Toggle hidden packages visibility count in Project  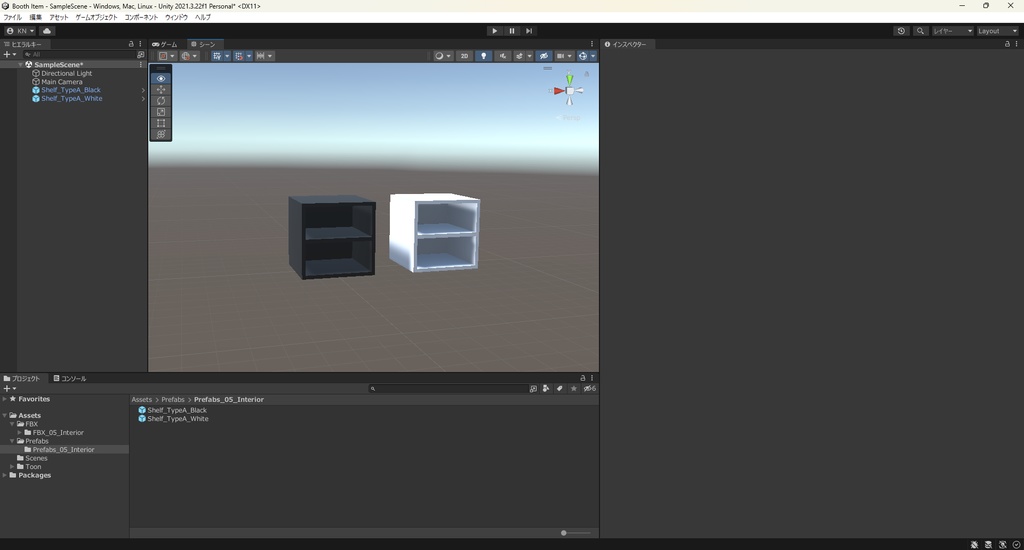pyautogui.click(x=589, y=389)
